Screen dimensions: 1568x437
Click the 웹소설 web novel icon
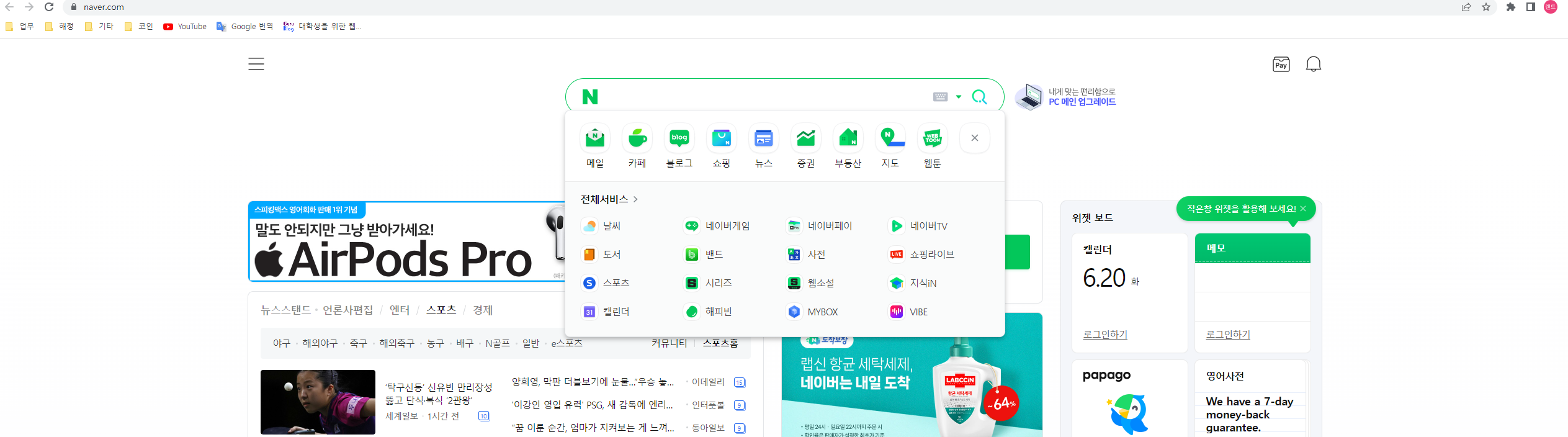pyautogui.click(x=794, y=283)
